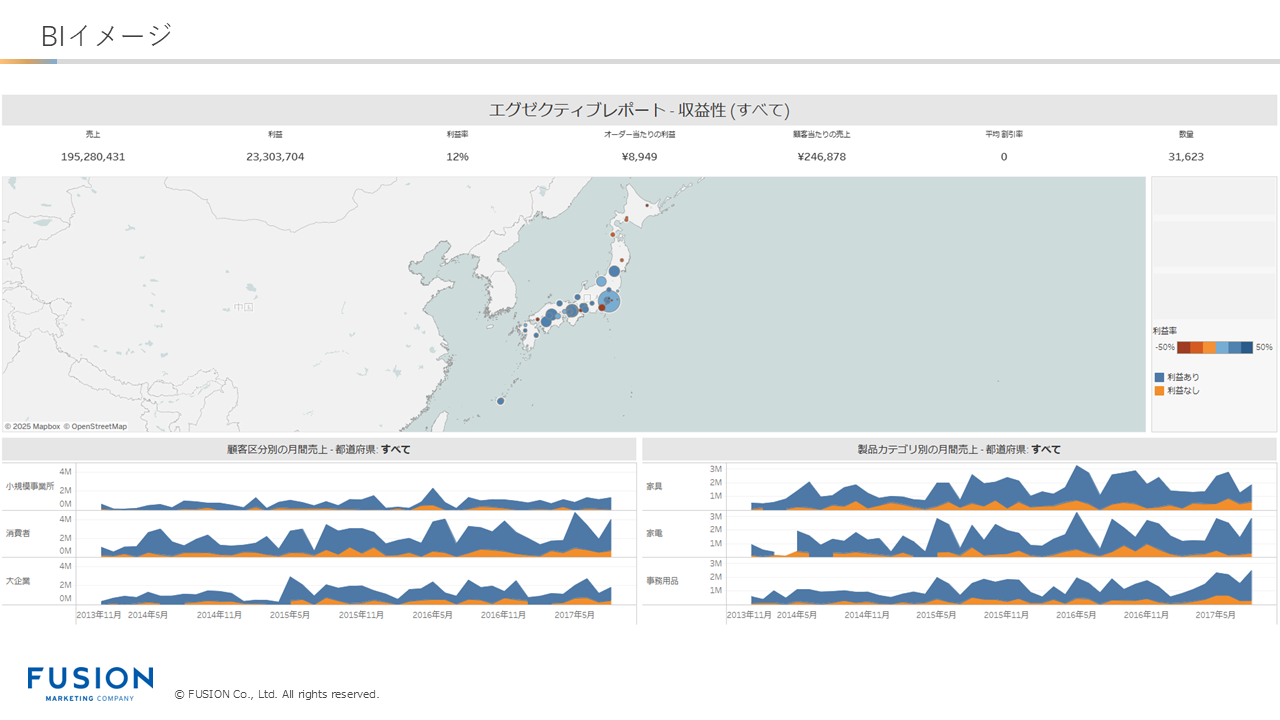Click the customer sales value ¥246,878
Screen dimensions: 1280x720
(x=821, y=157)
